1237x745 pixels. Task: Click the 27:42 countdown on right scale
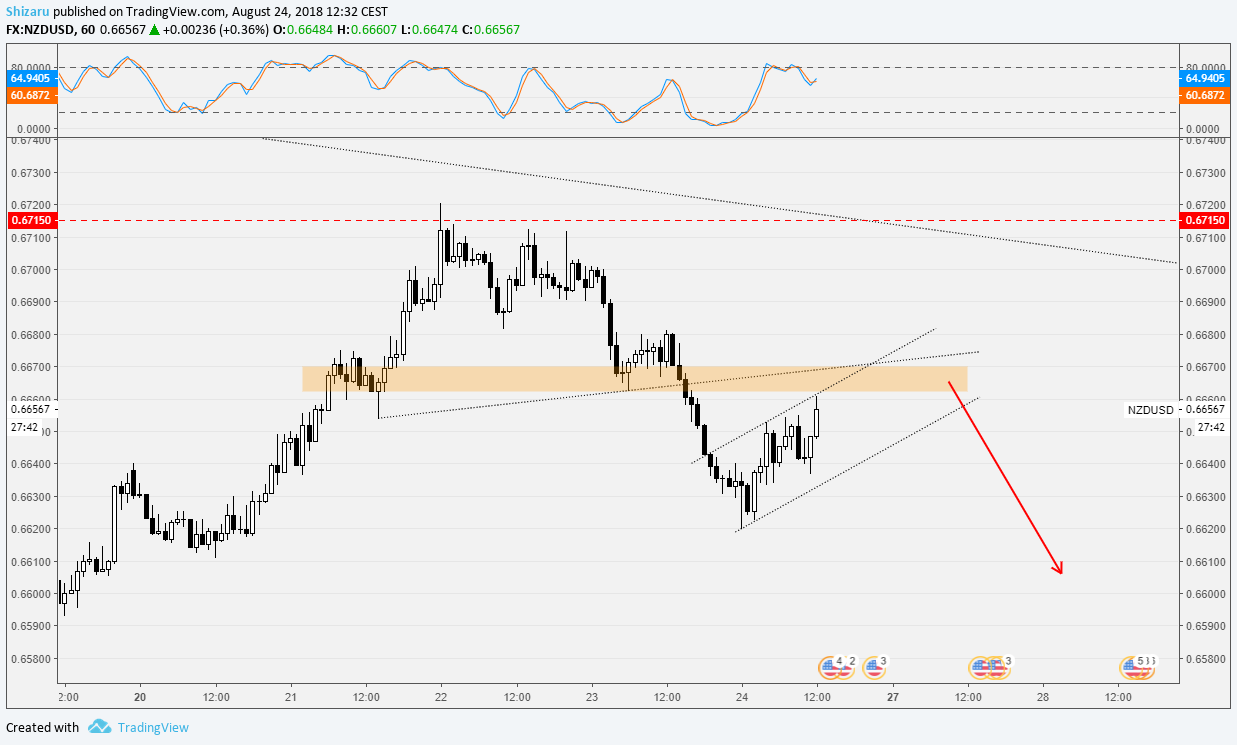click(1211, 427)
